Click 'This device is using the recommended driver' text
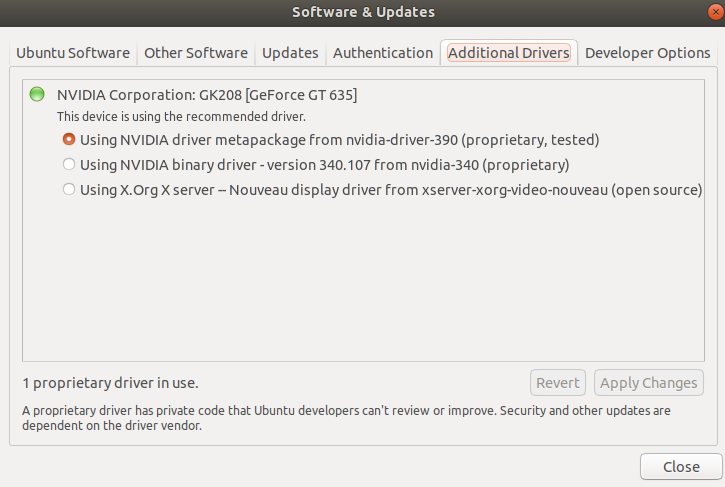The width and height of the screenshot is (725, 487). pos(181,117)
